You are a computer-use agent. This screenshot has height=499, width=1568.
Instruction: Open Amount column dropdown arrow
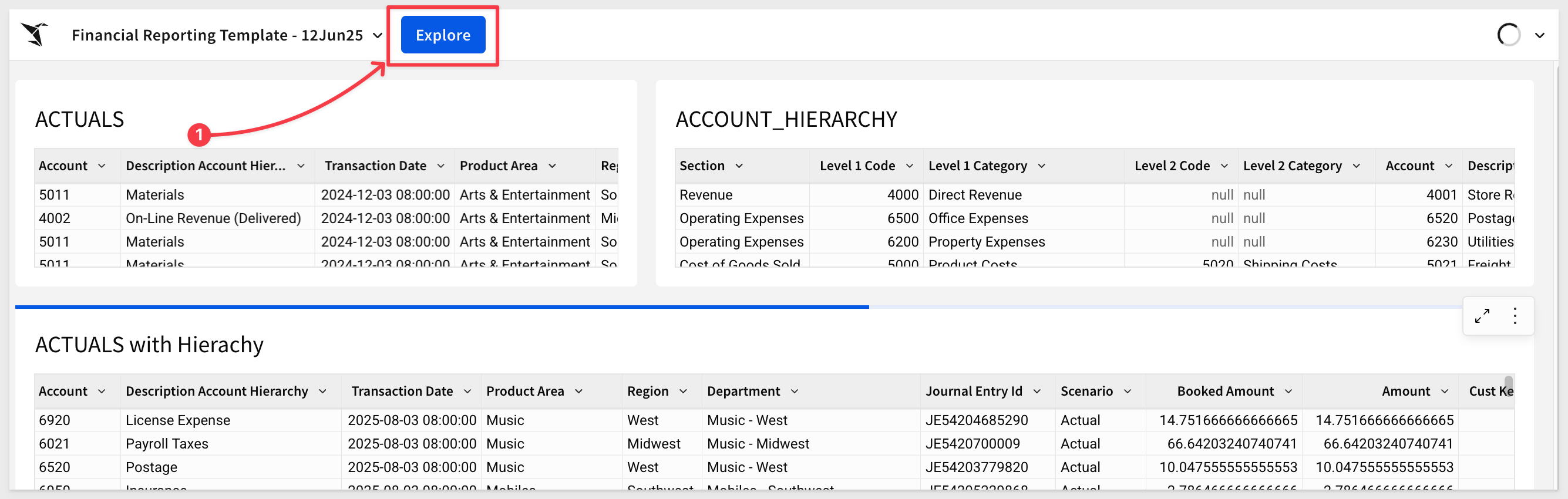pyautogui.click(x=1445, y=392)
